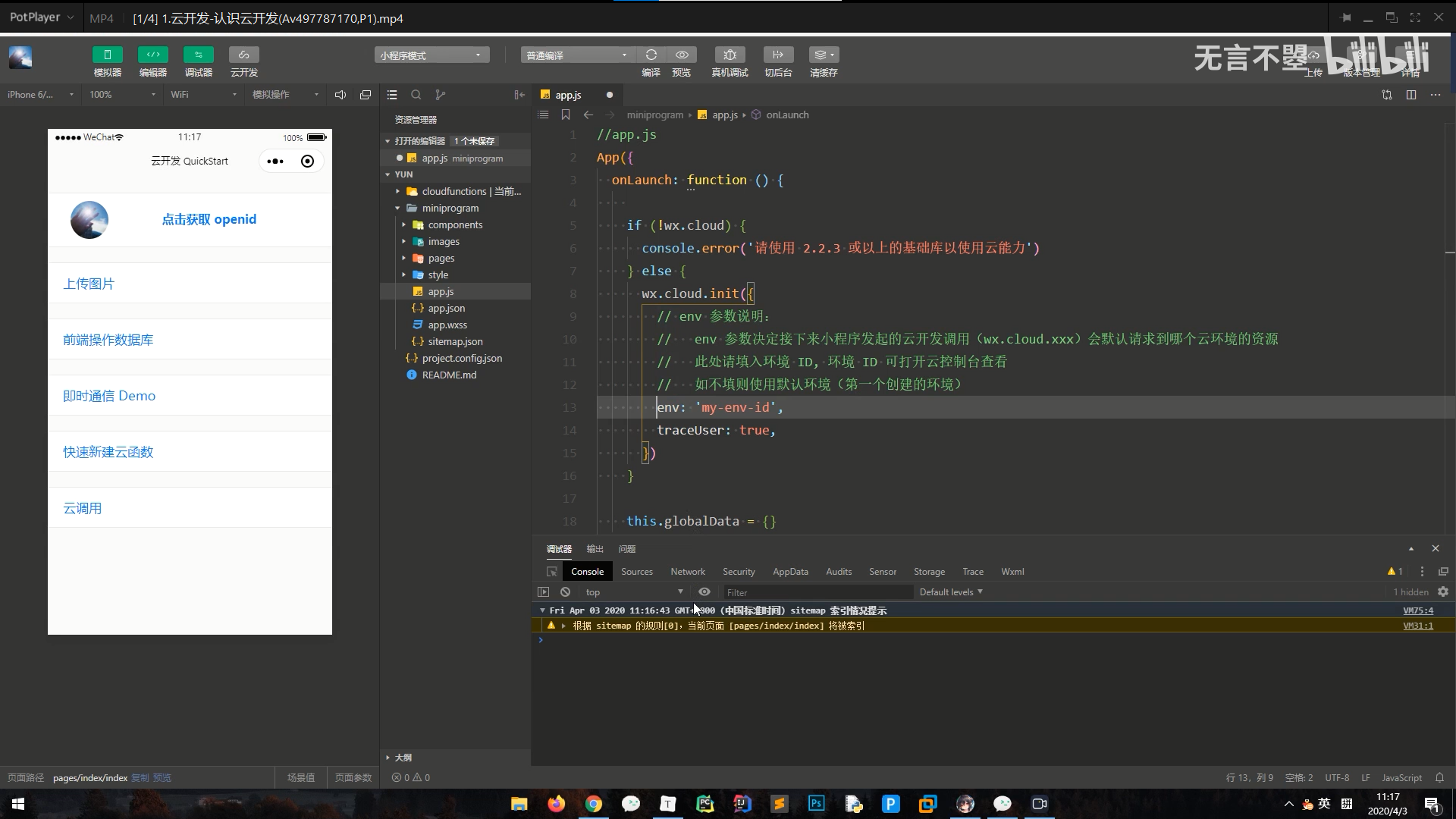Click the 预览 preview eye icon
The height and width of the screenshot is (819, 1456).
pyautogui.click(x=682, y=55)
